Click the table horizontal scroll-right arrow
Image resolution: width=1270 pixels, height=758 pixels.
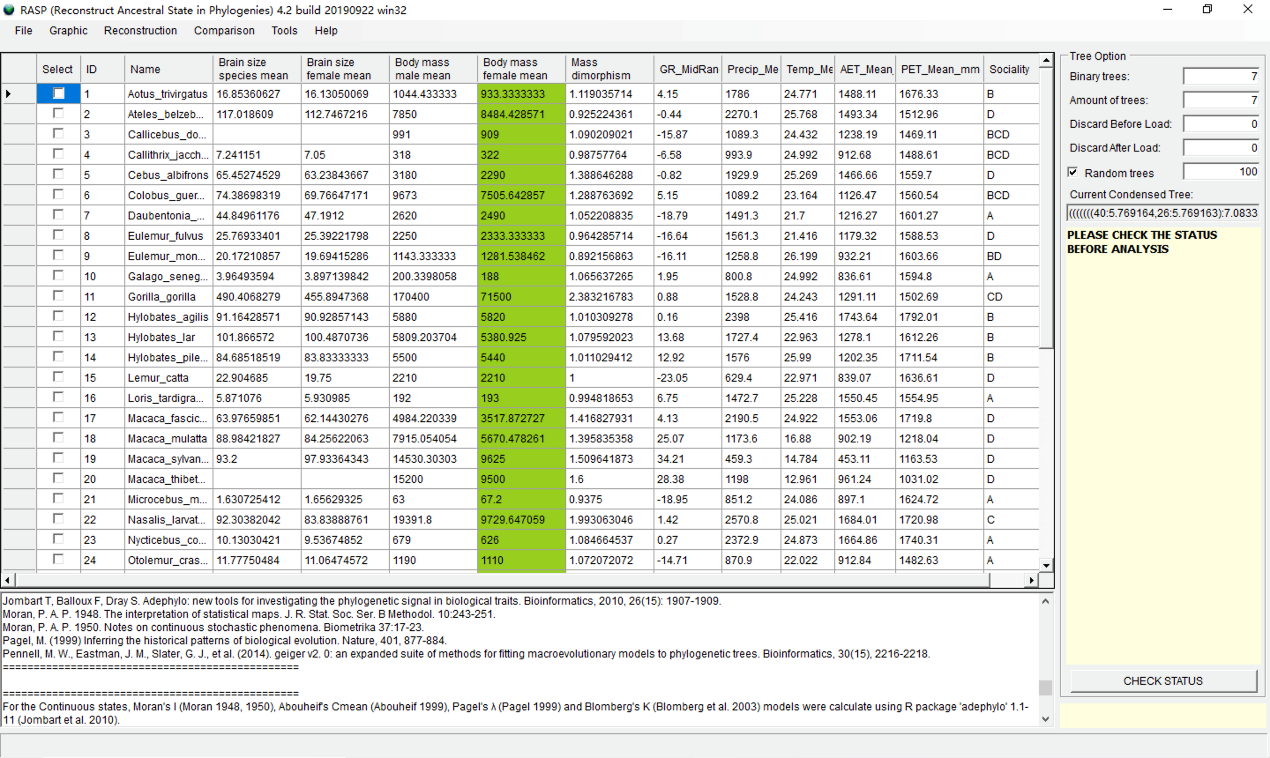click(x=1032, y=580)
